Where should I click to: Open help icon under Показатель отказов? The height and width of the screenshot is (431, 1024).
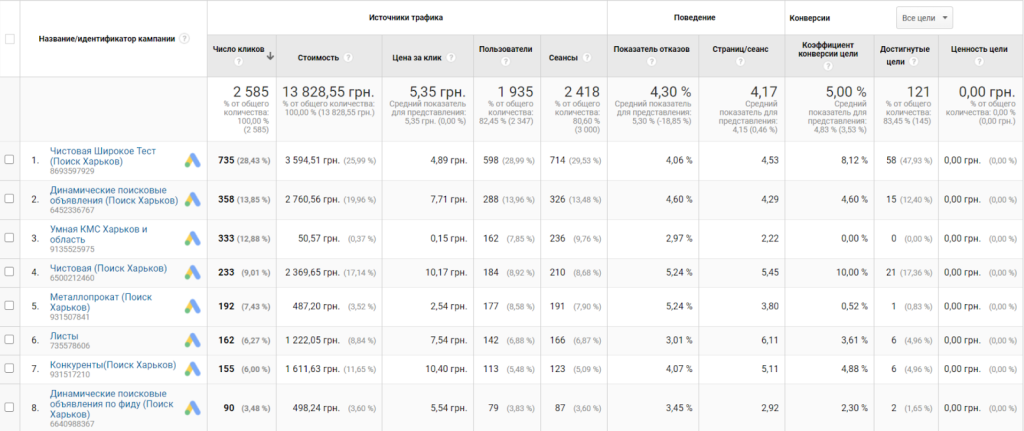click(x=651, y=62)
